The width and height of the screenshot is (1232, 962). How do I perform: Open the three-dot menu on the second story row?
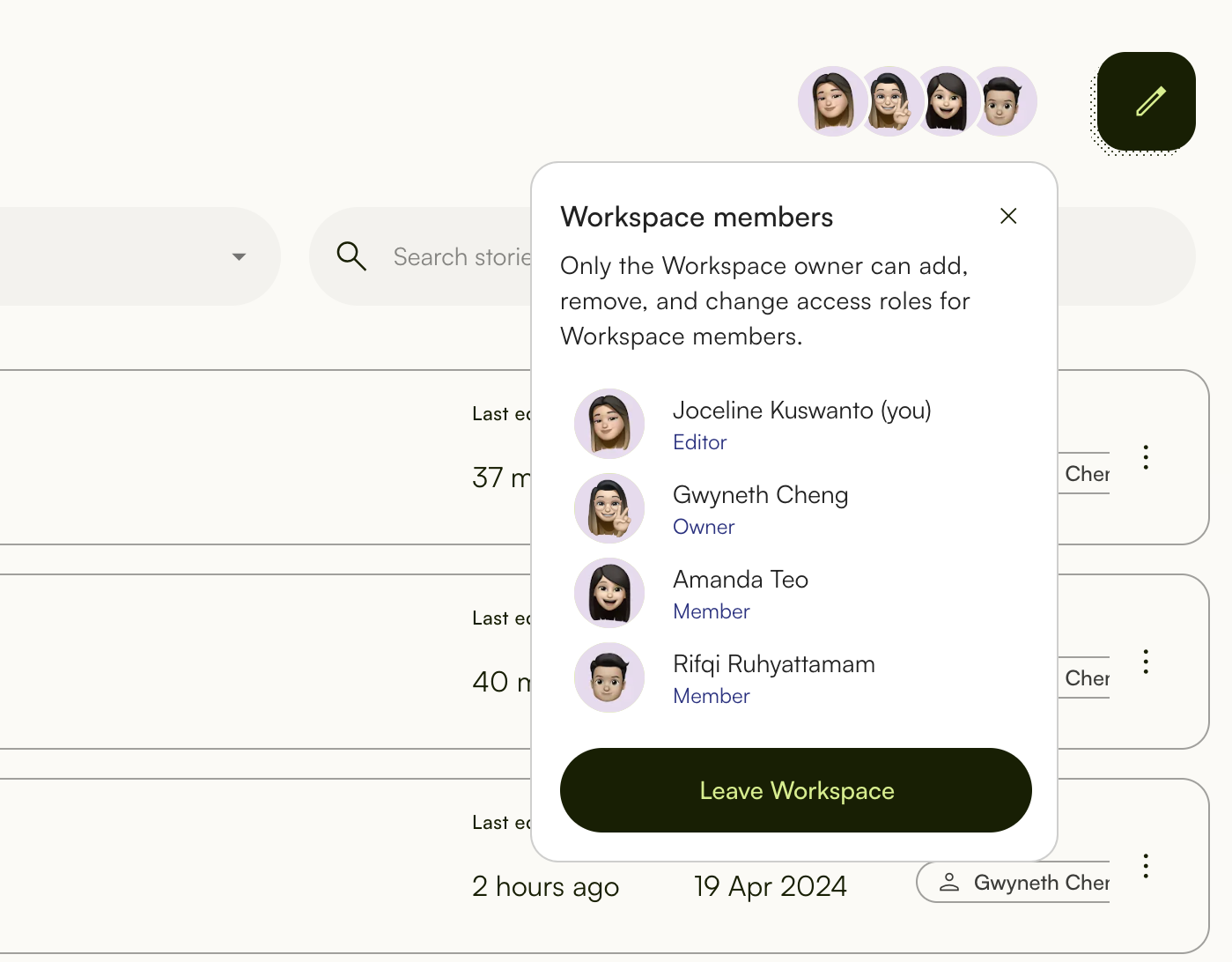pyautogui.click(x=1145, y=662)
